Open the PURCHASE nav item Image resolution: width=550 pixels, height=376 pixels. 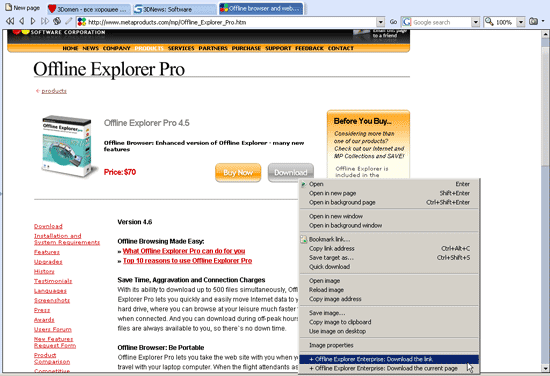[x=246, y=48]
